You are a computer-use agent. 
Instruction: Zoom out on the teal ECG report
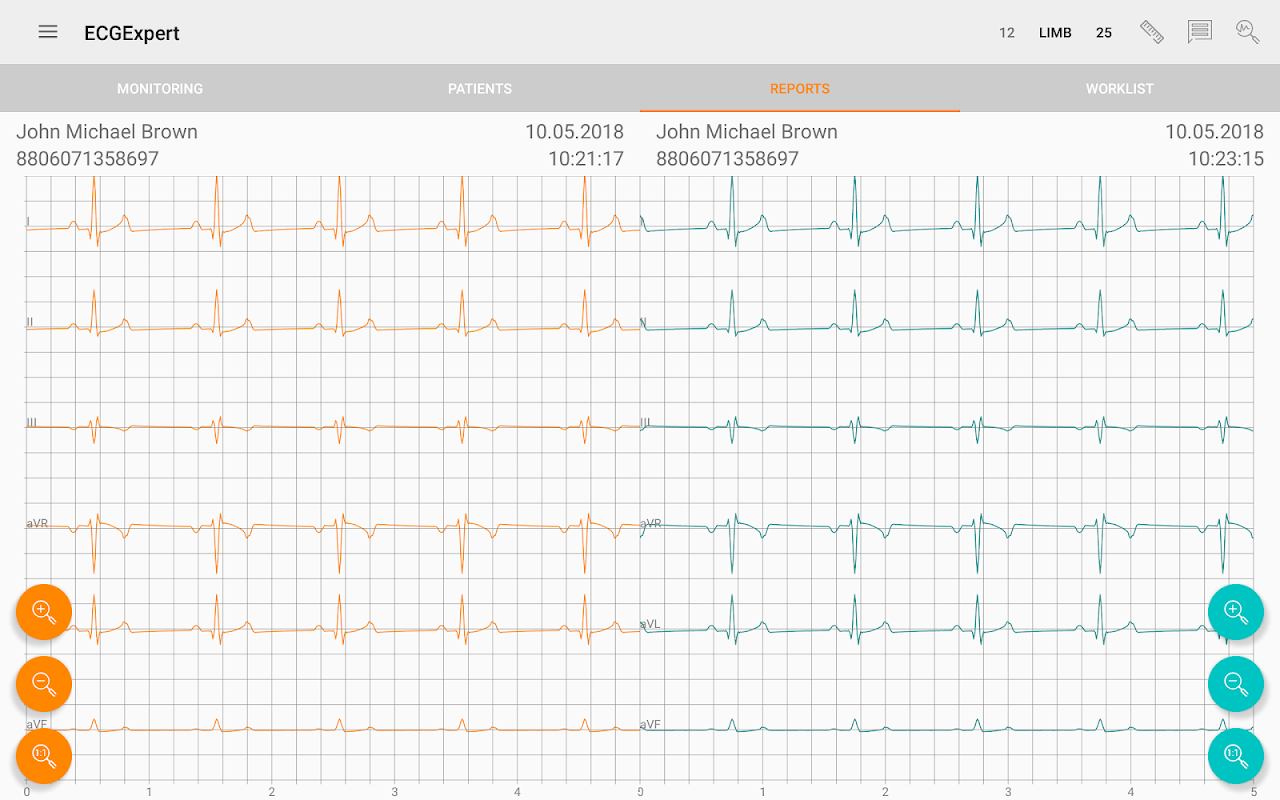(1236, 684)
